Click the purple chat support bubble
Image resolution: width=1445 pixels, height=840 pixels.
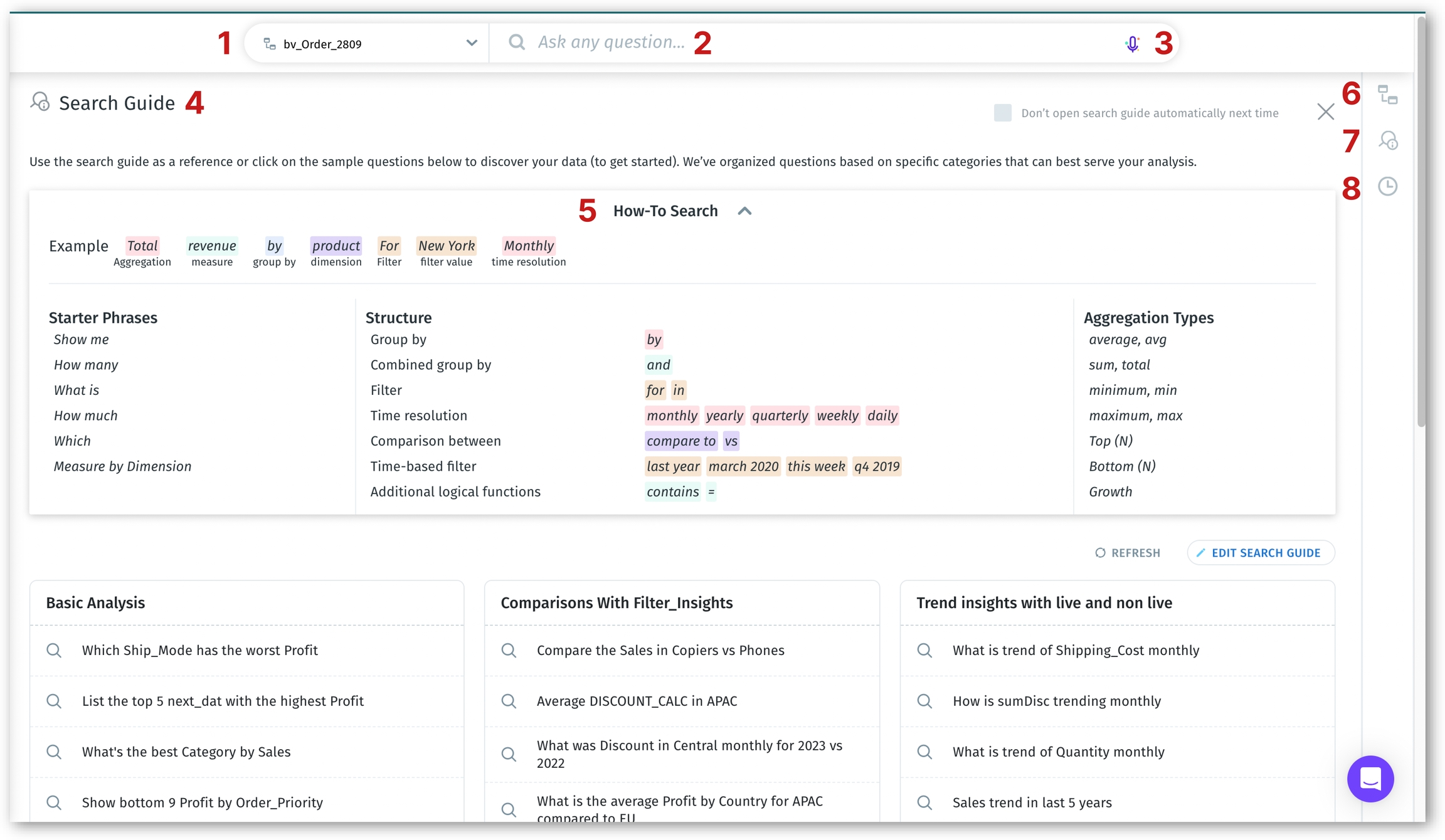(1370, 779)
